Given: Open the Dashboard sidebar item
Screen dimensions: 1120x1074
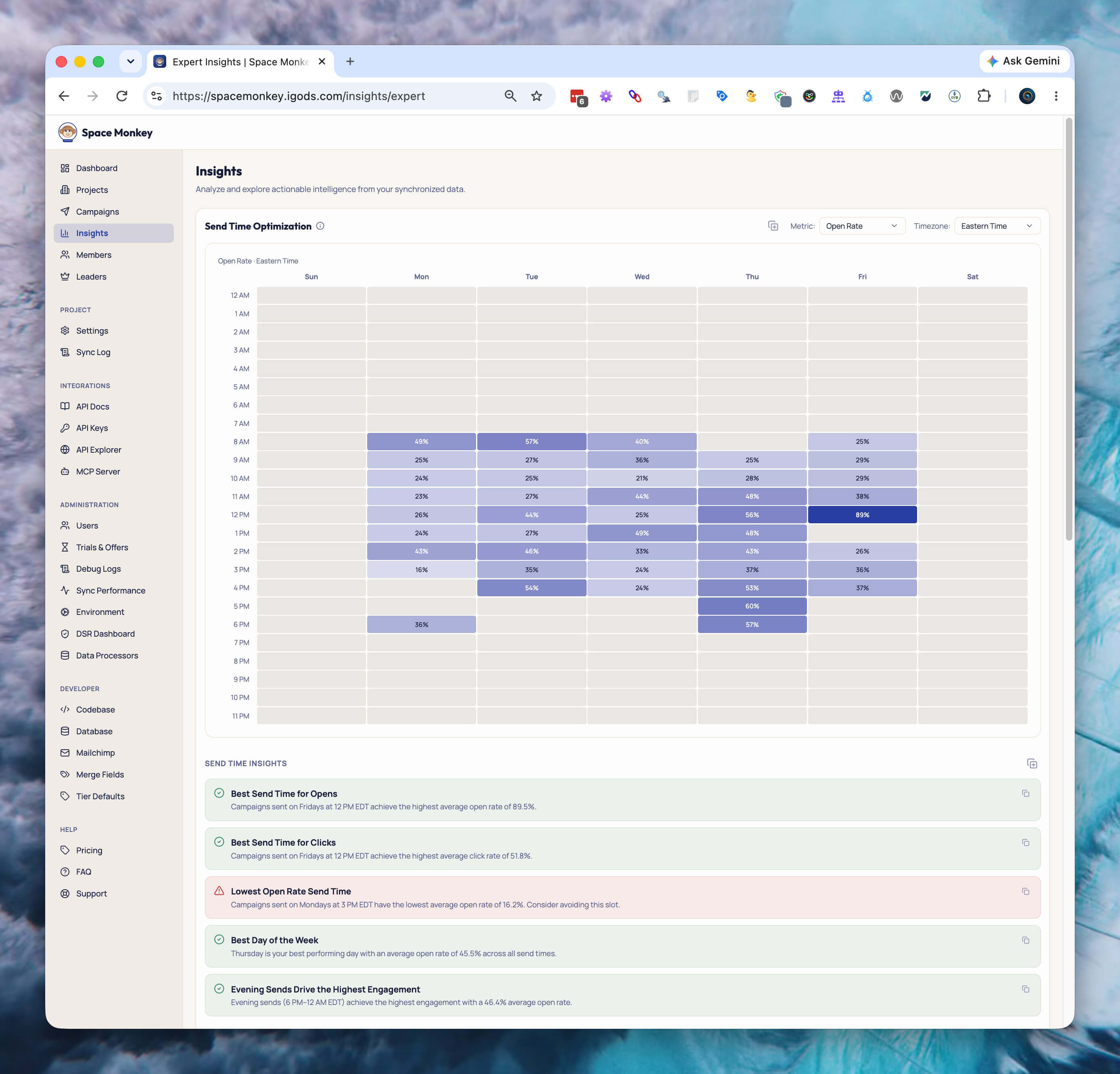Looking at the screenshot, I should tap(113, 168).
